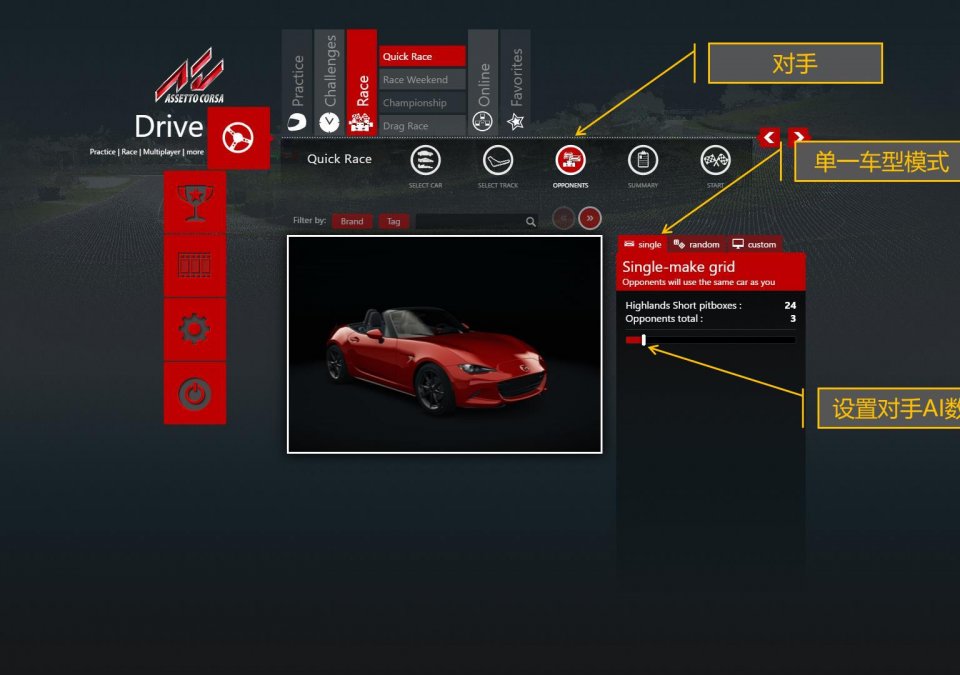Go to next step with right arrow

click(x=798, y=137)
